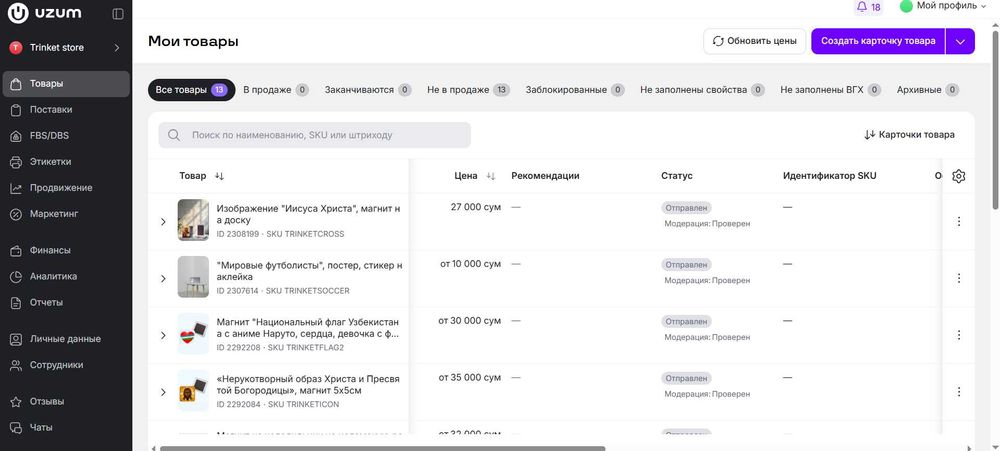The image size is (1000, 451).
Task: Open product Магнит "Национальный флаг Узбекистана
Action: (x=308, y=328)
